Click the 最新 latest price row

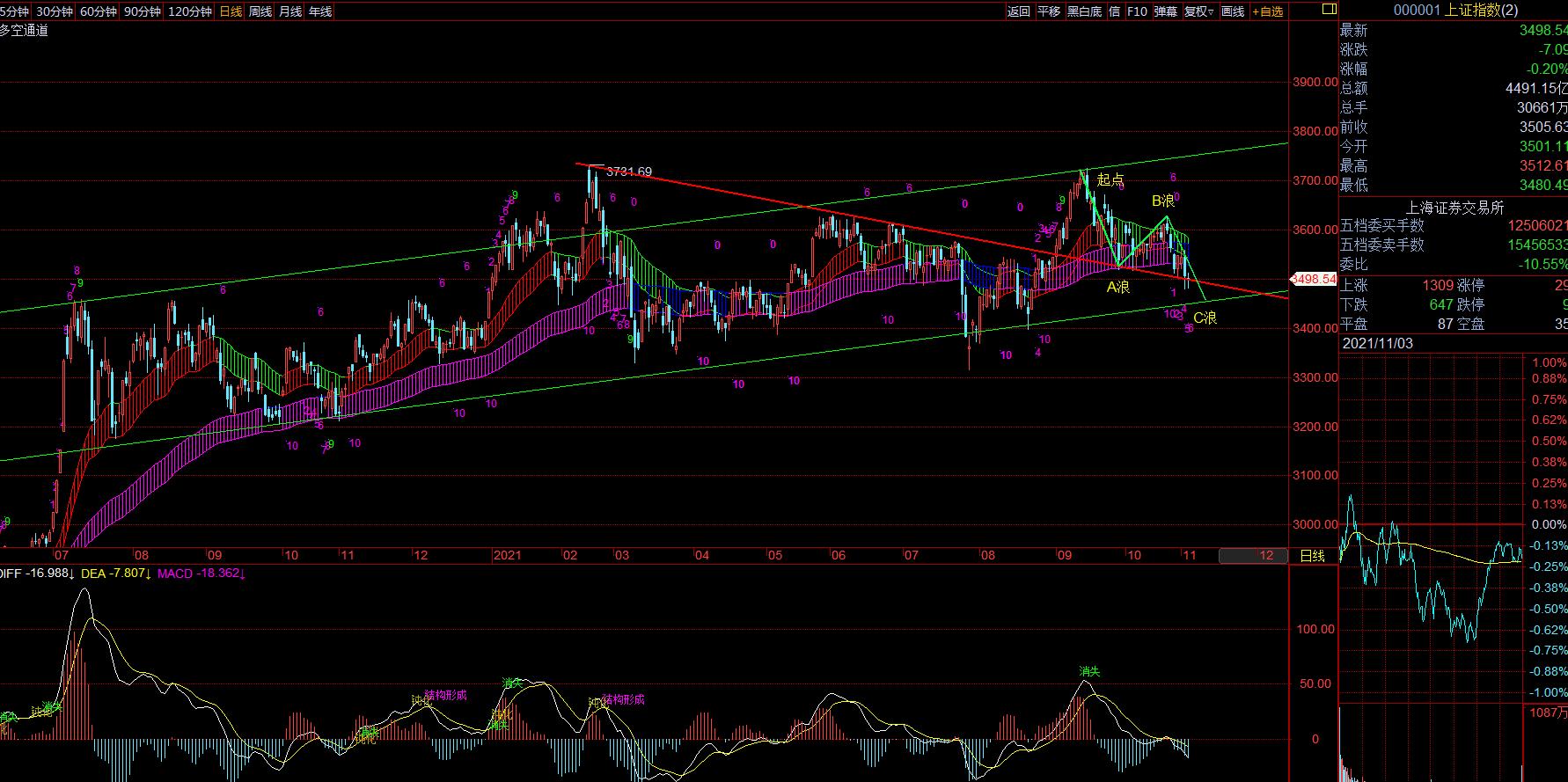click(x=1454, y=31)
